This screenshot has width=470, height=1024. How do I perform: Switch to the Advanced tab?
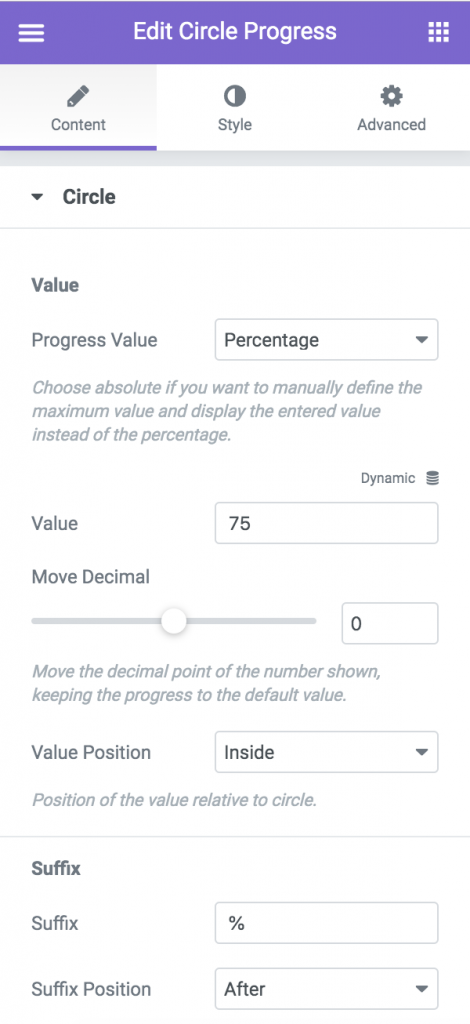392,108
